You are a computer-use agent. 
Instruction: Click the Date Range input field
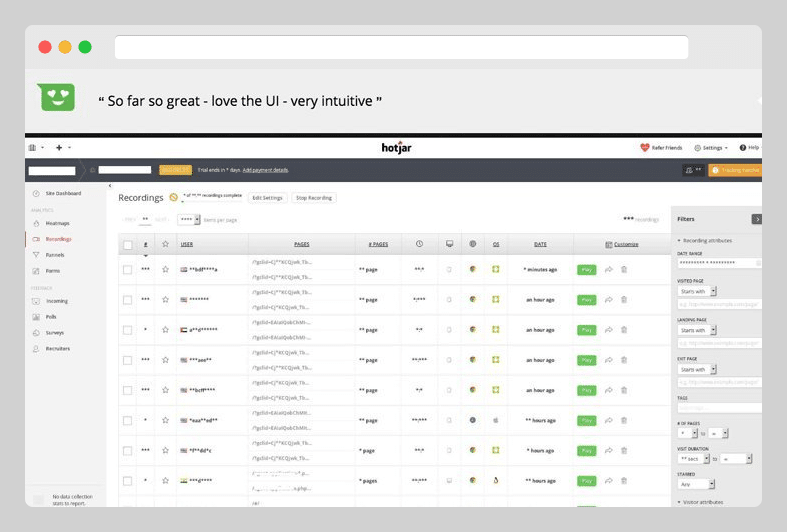[x=719, y=263]
